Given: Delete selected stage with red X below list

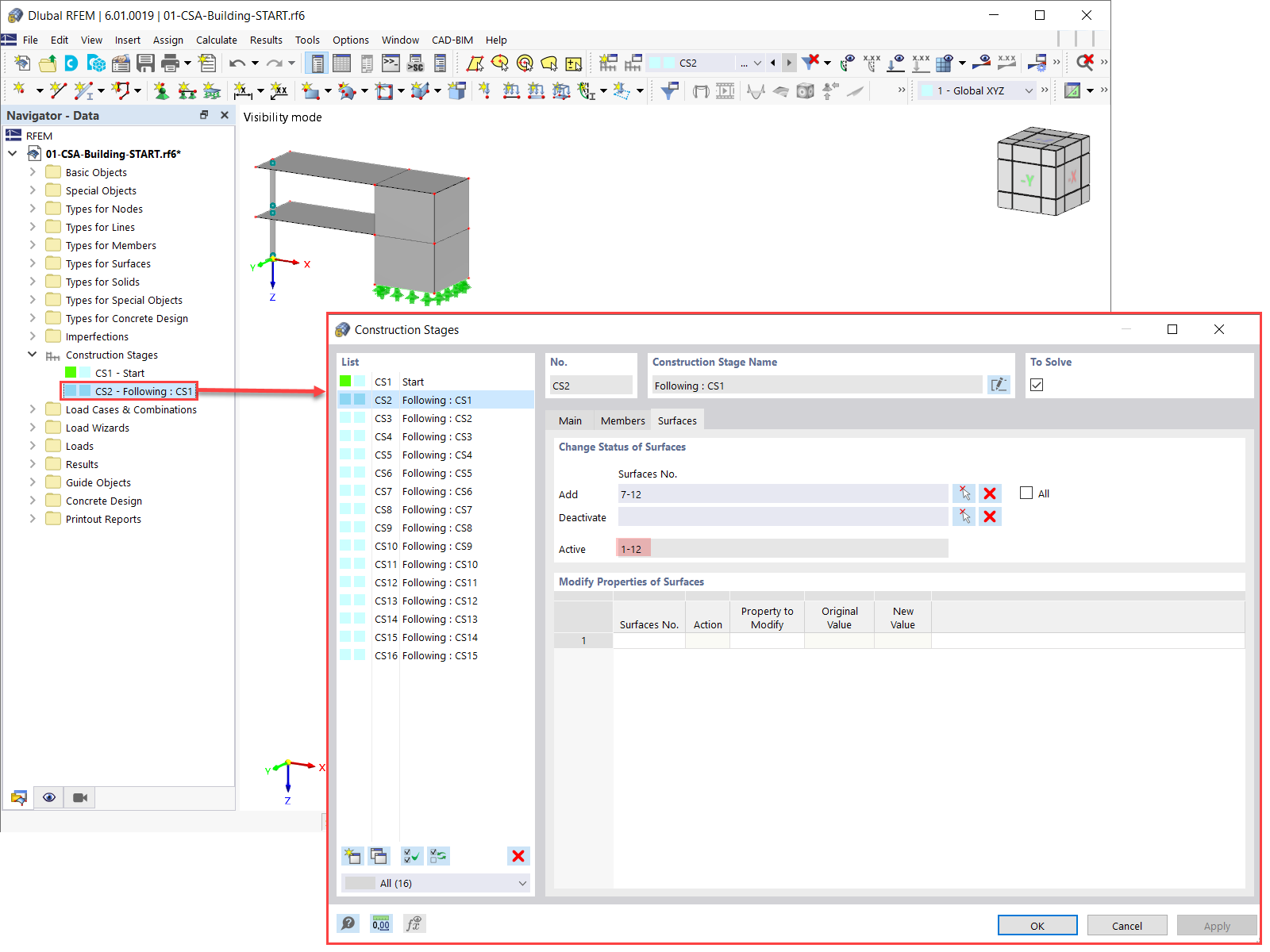Looking at the screenshot, I should click(518, 856).
